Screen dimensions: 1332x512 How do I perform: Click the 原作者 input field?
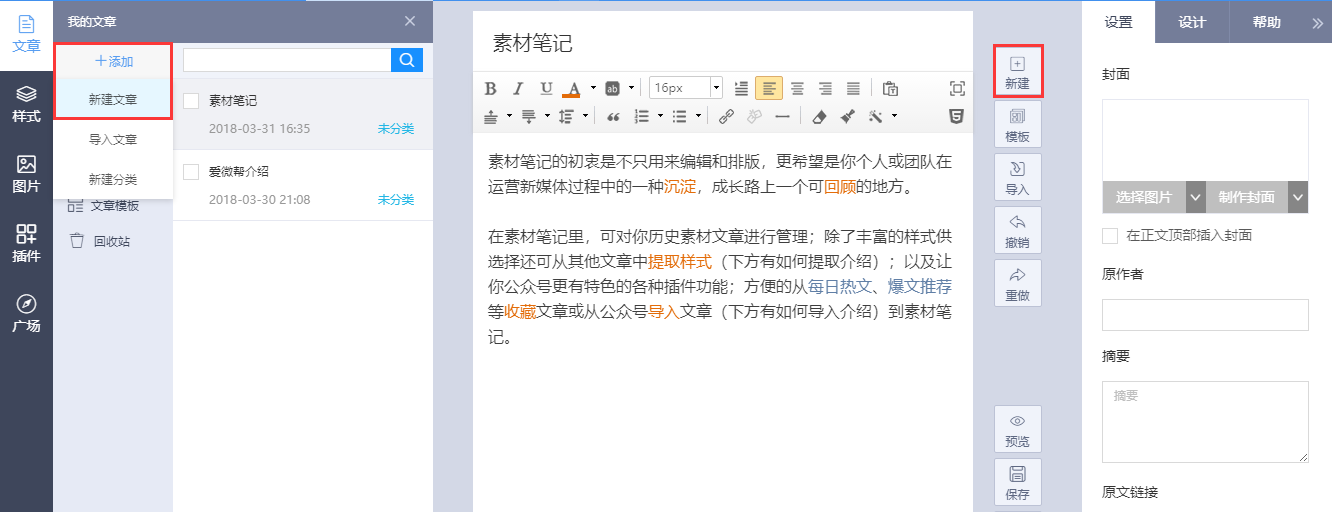coord(1205,315)
